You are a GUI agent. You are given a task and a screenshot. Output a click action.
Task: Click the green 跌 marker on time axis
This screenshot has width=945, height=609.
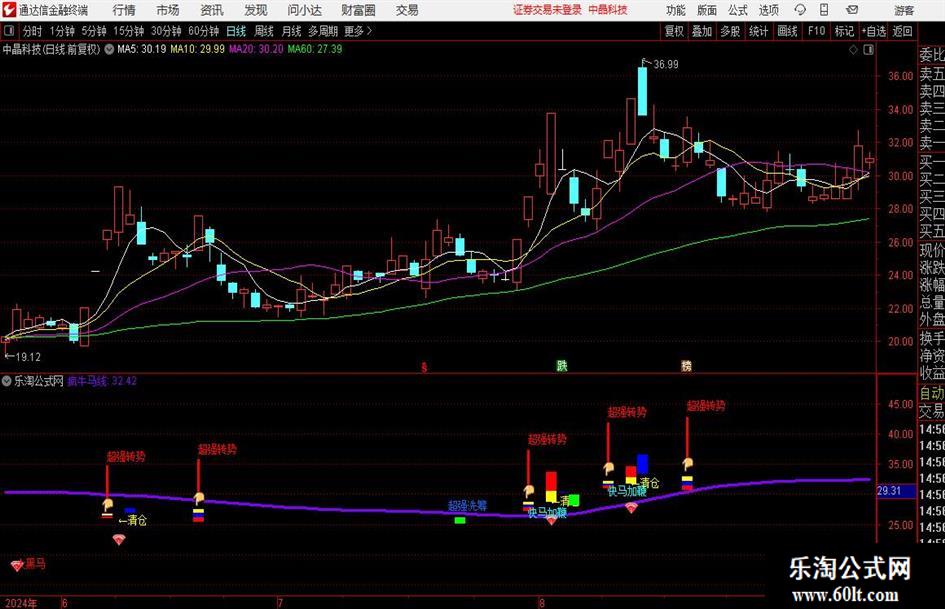click(x=562, y=365)
